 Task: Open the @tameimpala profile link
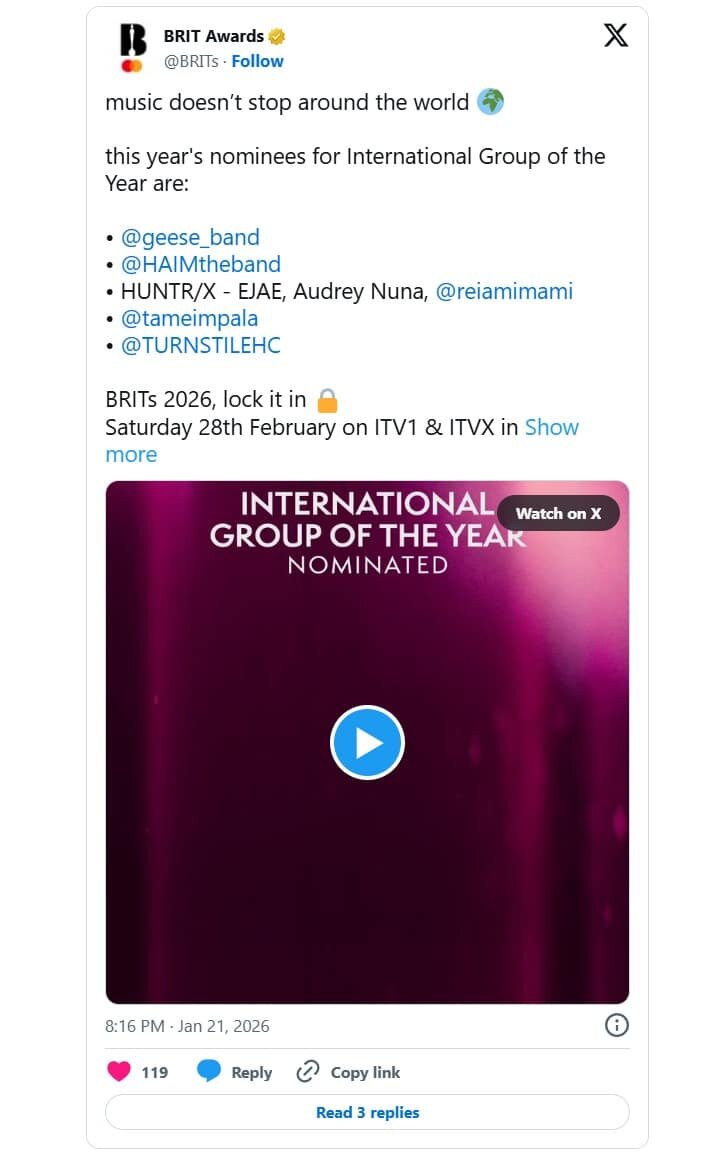190,318
